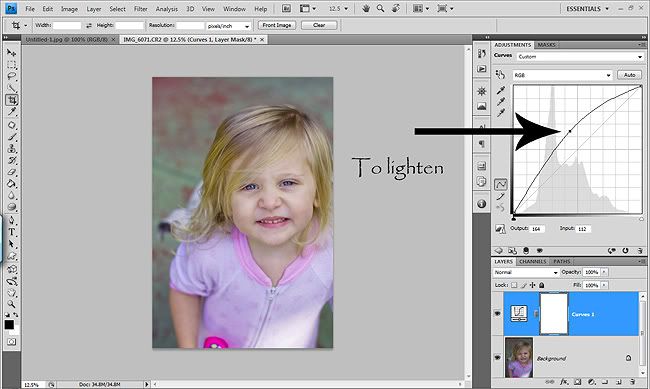Open the blend mode dropdown showing Normal

(526, 272)
